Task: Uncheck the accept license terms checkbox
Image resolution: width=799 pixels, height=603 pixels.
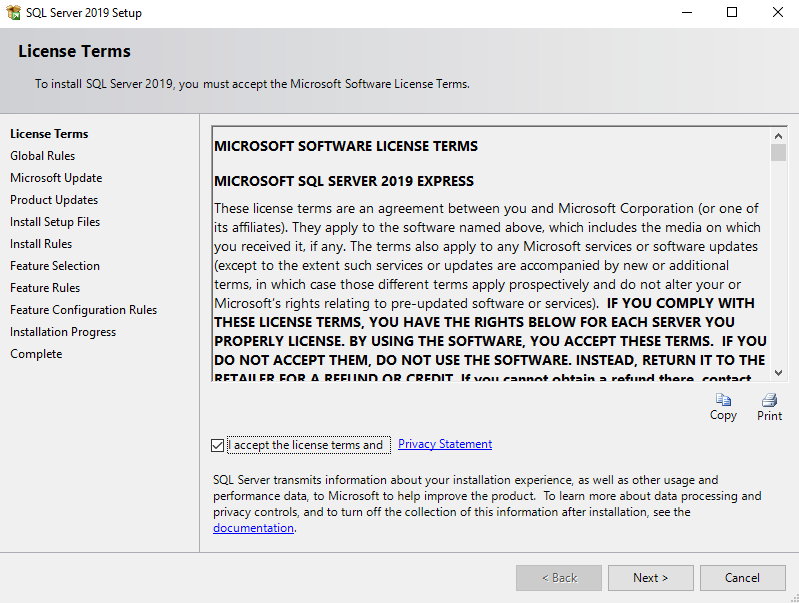Action: click(218, 445)
